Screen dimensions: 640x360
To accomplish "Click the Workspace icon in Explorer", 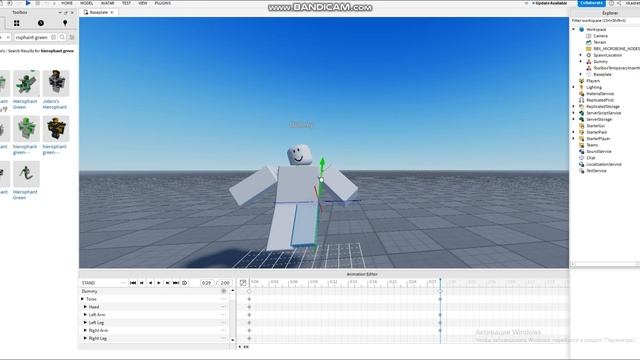I will tap(582, 29).
